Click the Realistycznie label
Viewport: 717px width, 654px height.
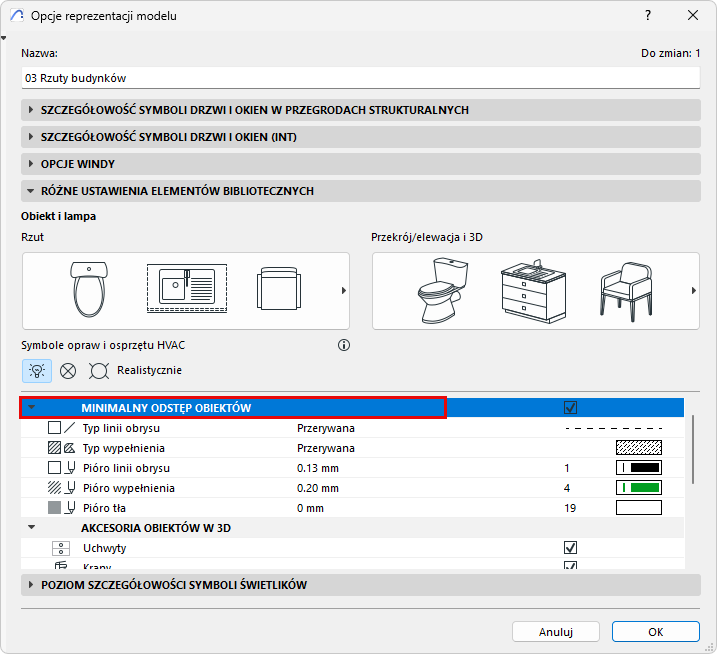pos(150,370)
